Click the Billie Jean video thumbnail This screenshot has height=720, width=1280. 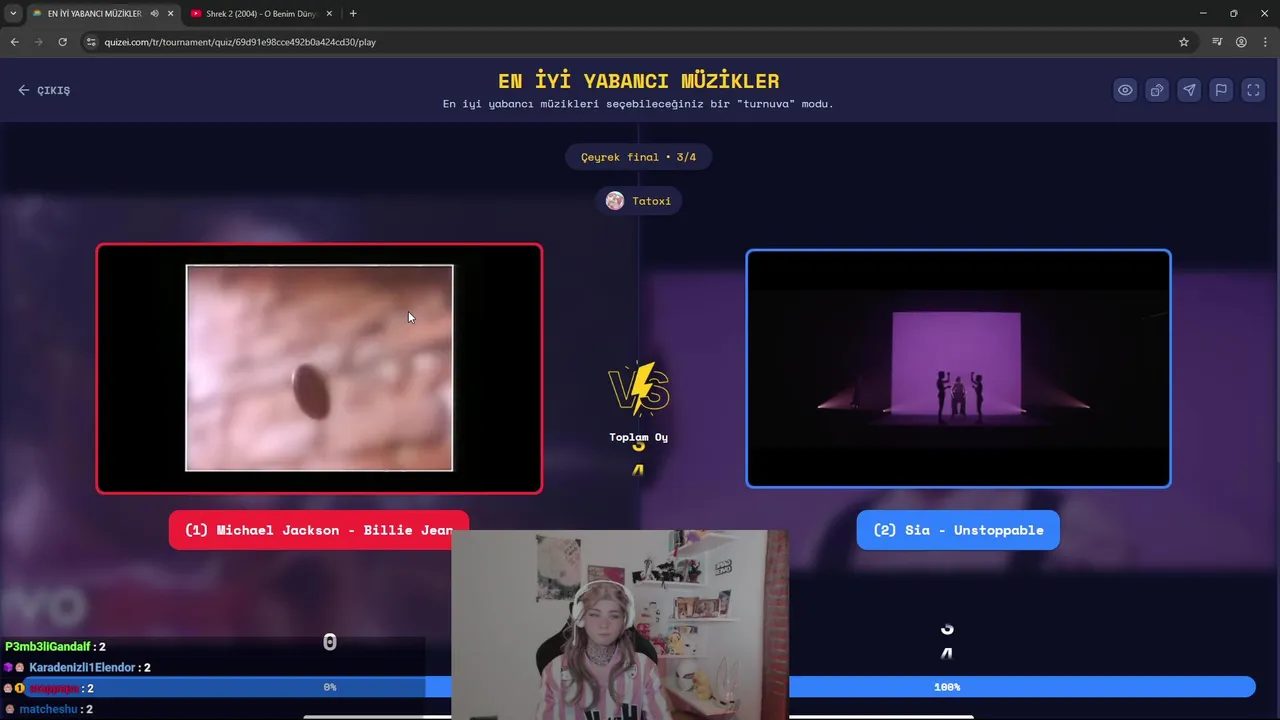point(319,368)
